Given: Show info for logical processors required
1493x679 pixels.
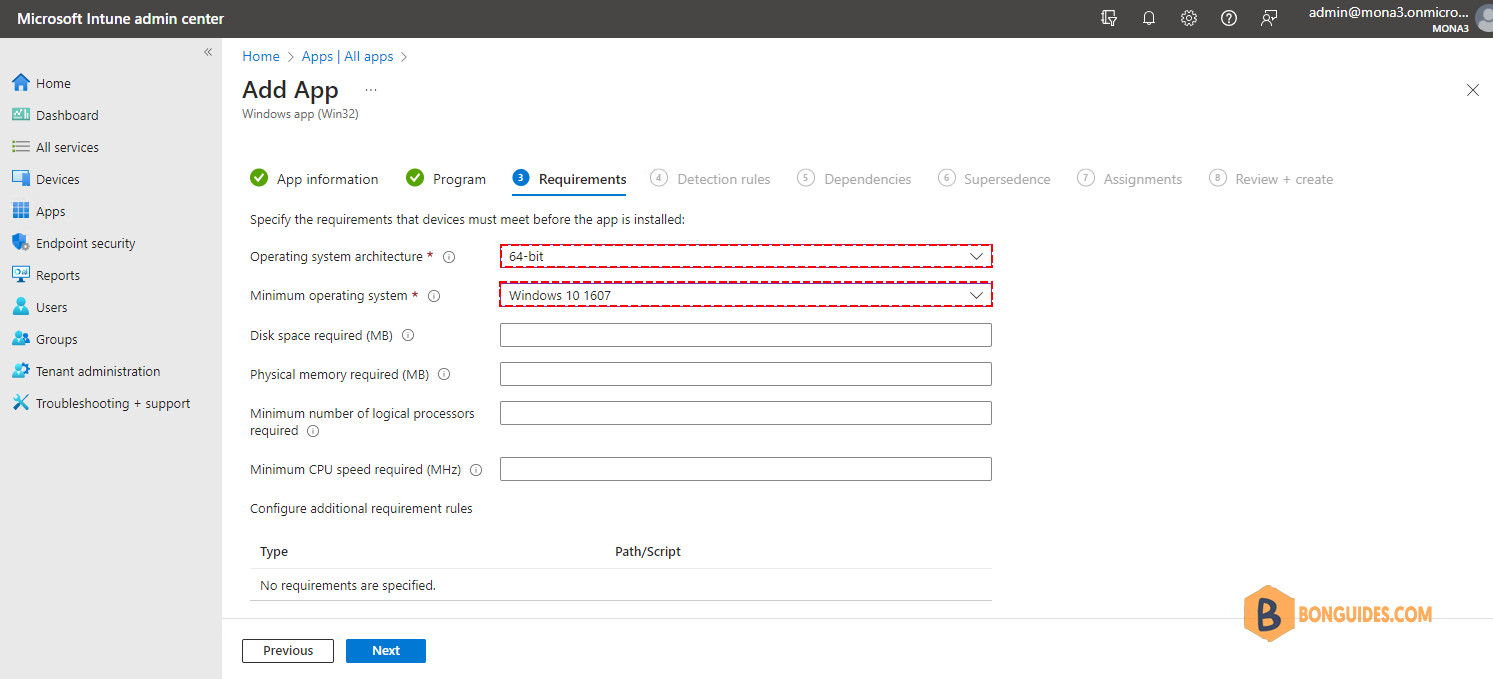Looking at the screenshot, I should (x=313, y=431).
